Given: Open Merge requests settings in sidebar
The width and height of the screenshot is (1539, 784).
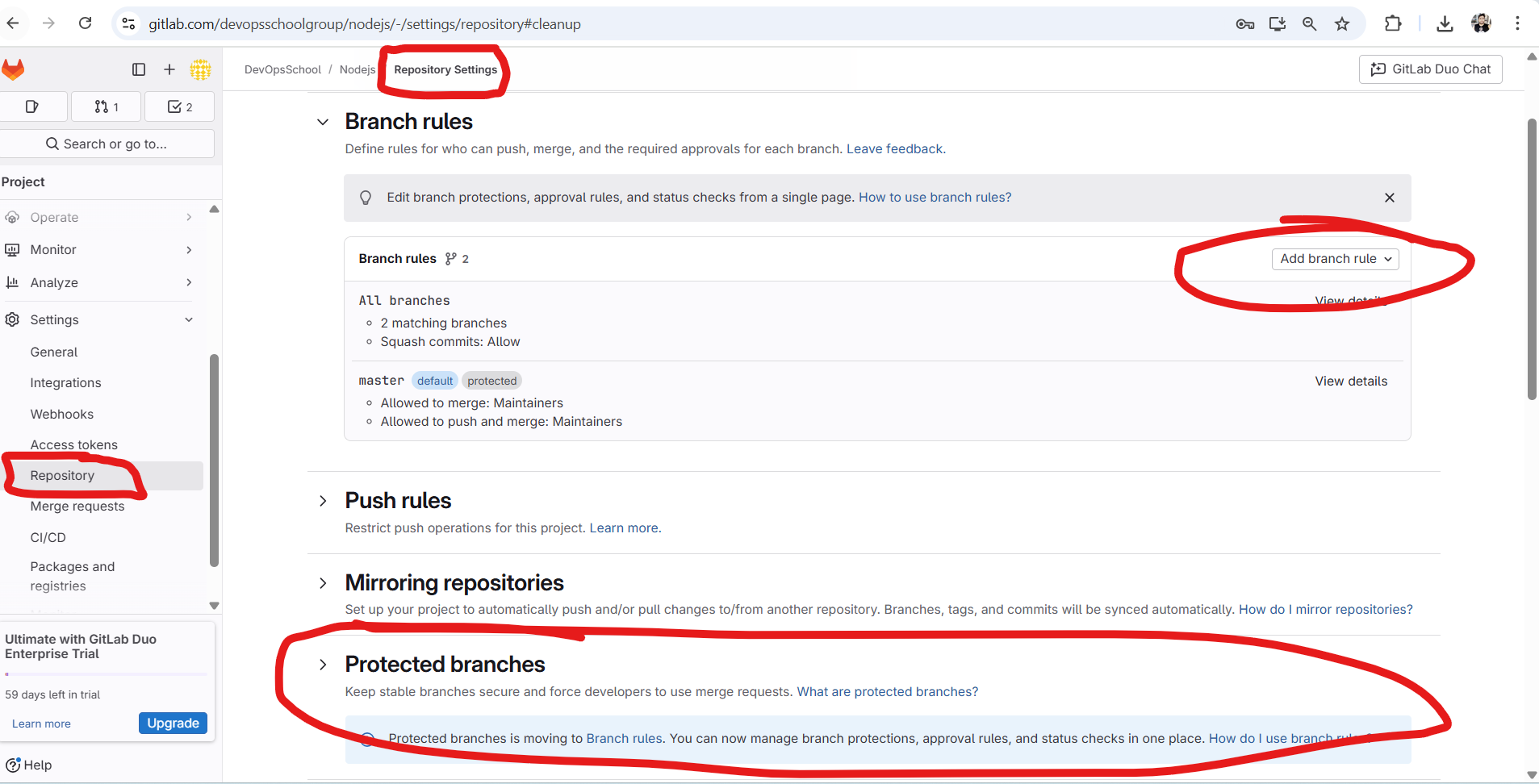Looking at the screenshot, I should point(77,507).
